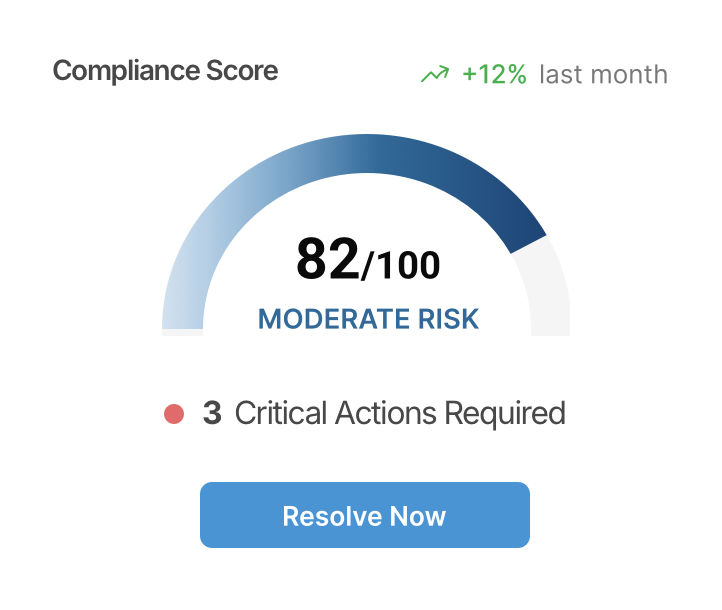Click the word Score in the title
The image size is (722, 610).
click(x=242, y=70)
